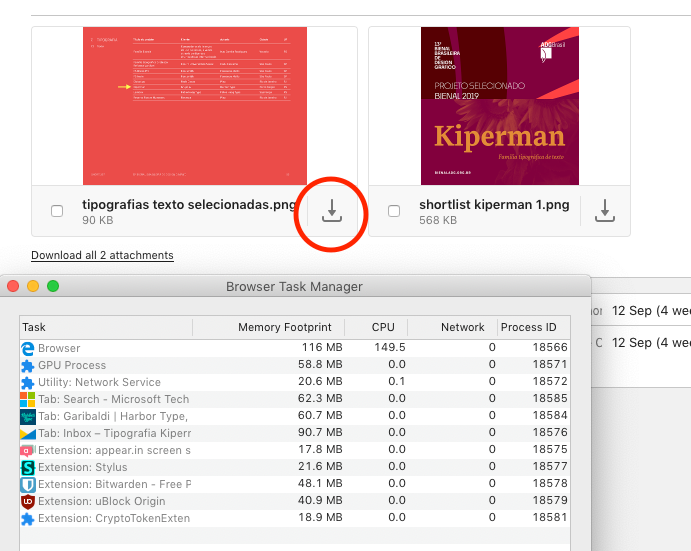Close the Browser Task Manager window
This screenshot has height=551, width=691.
13,287
